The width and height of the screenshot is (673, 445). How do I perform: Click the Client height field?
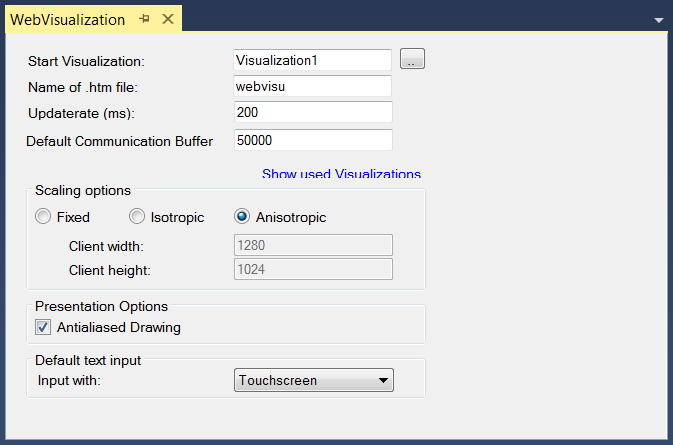tap(313, 269)
